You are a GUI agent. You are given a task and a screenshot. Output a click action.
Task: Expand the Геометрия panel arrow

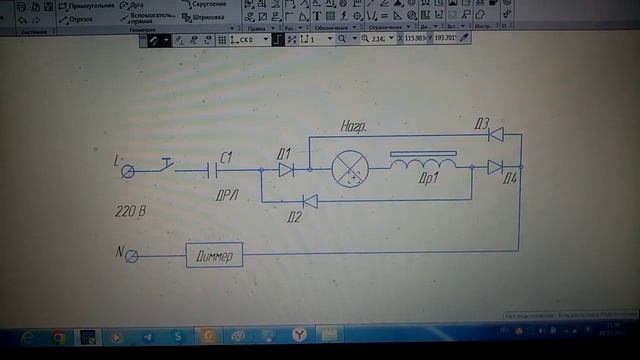coord(232,28)
